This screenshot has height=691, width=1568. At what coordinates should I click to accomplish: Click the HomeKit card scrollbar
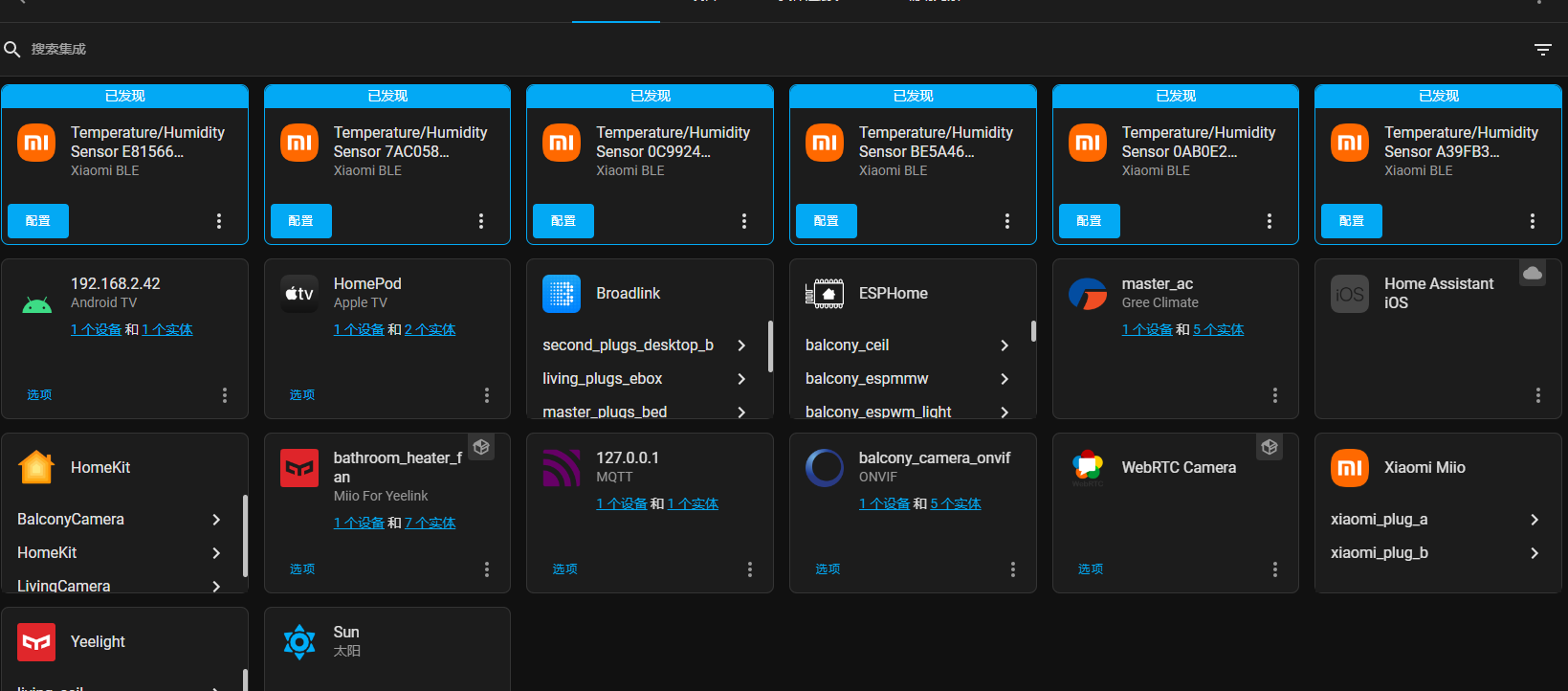pos(245,536)
